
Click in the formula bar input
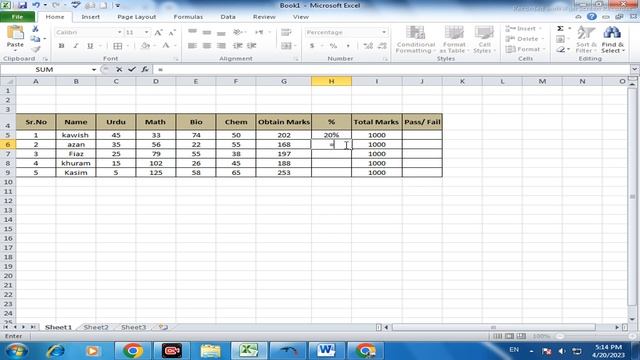pyautogui.click(x=393, y=69)
